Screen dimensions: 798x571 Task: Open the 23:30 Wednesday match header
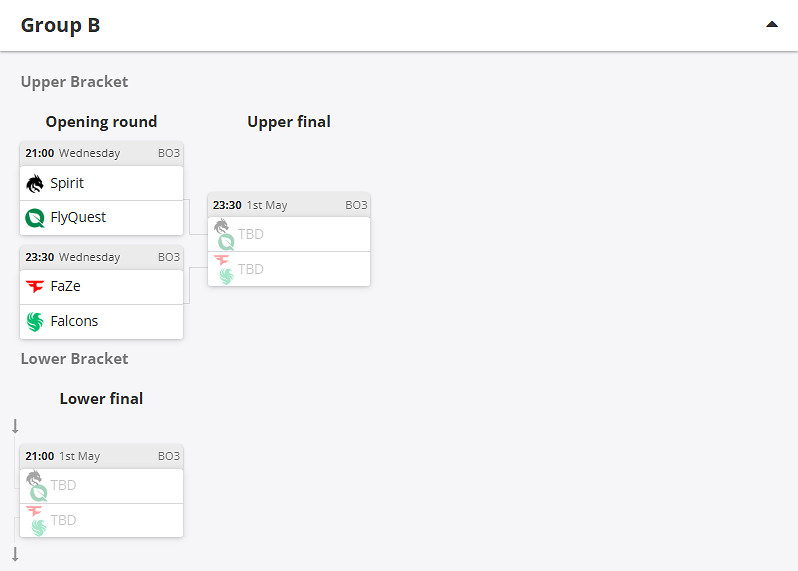pyautogui.click(x=101, y=257)
